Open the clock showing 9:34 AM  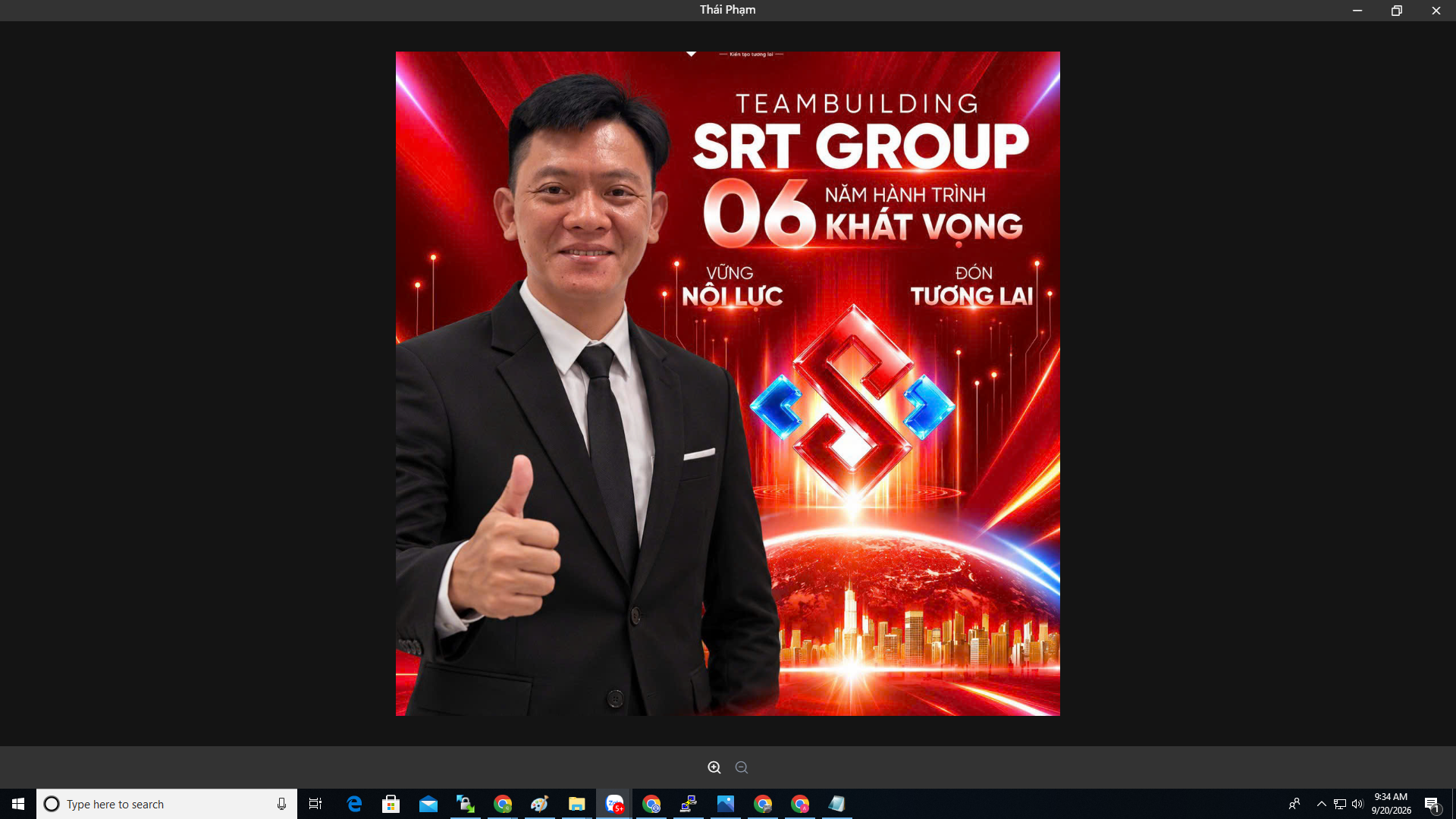point(1391,804)
